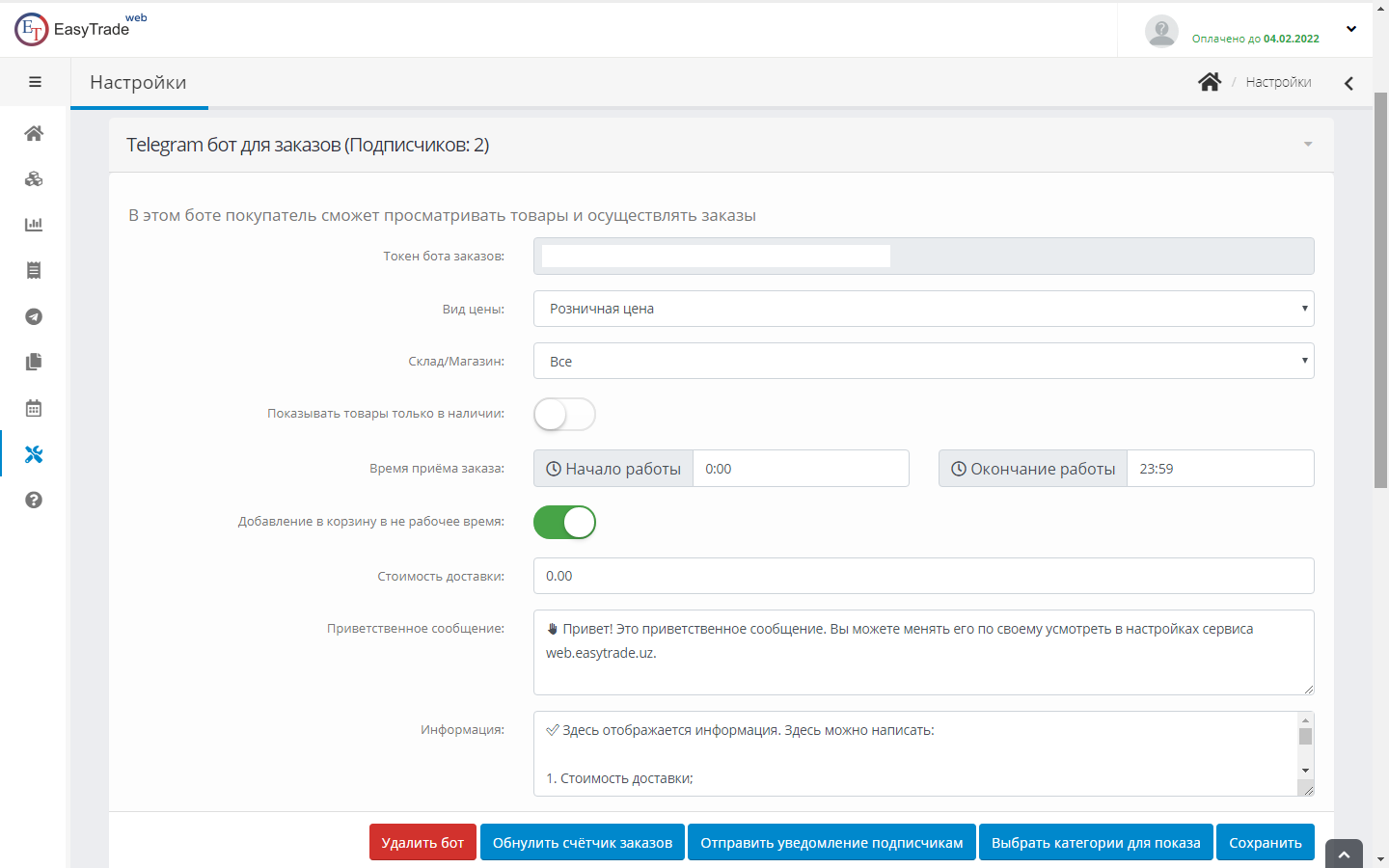Viewport: 1389px width, 868px height.
Task: Click the Оплачено до 04.02.2022 text
Action: (1256, 39)
